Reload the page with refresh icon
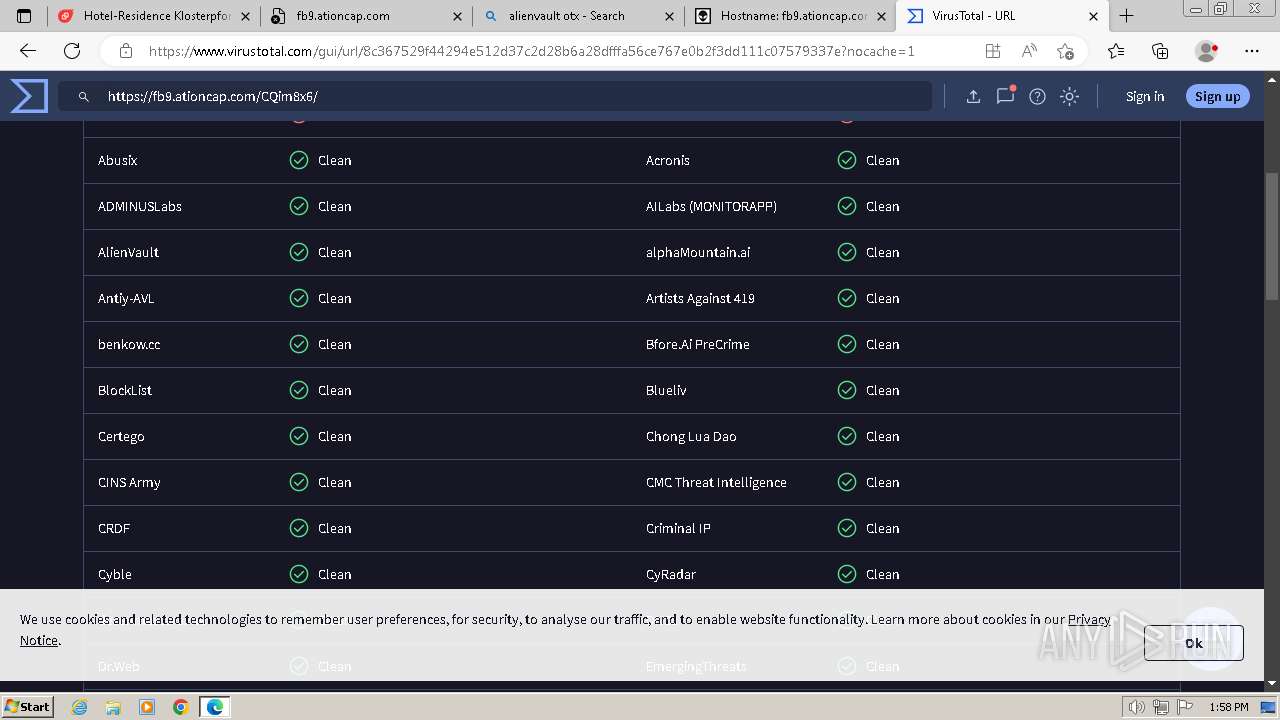1280x720 pixels. pyautogui.click(x=72, y=51)
